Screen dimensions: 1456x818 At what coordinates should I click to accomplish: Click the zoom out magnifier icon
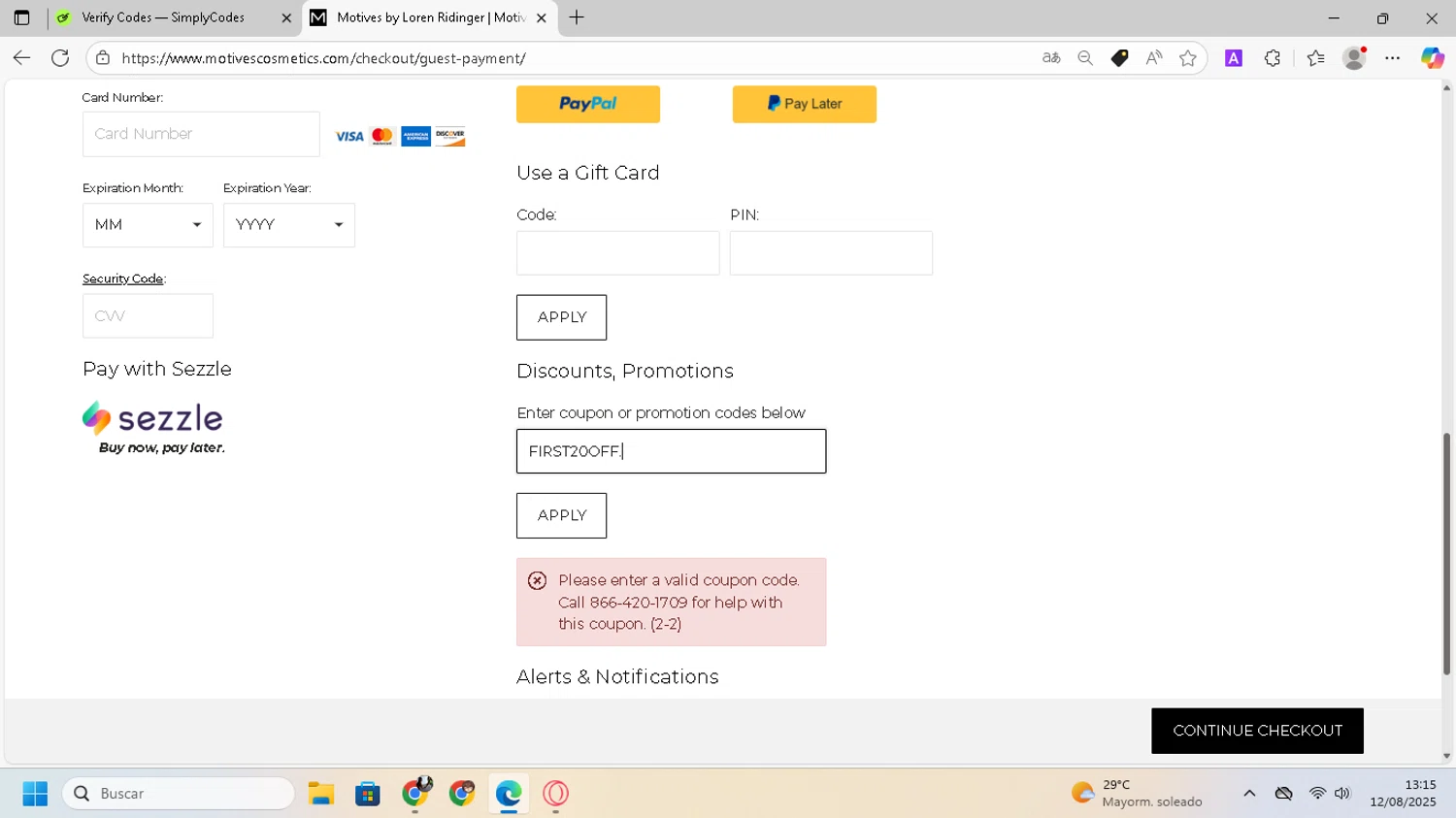pyautogui.click(x=1085, y=58)
